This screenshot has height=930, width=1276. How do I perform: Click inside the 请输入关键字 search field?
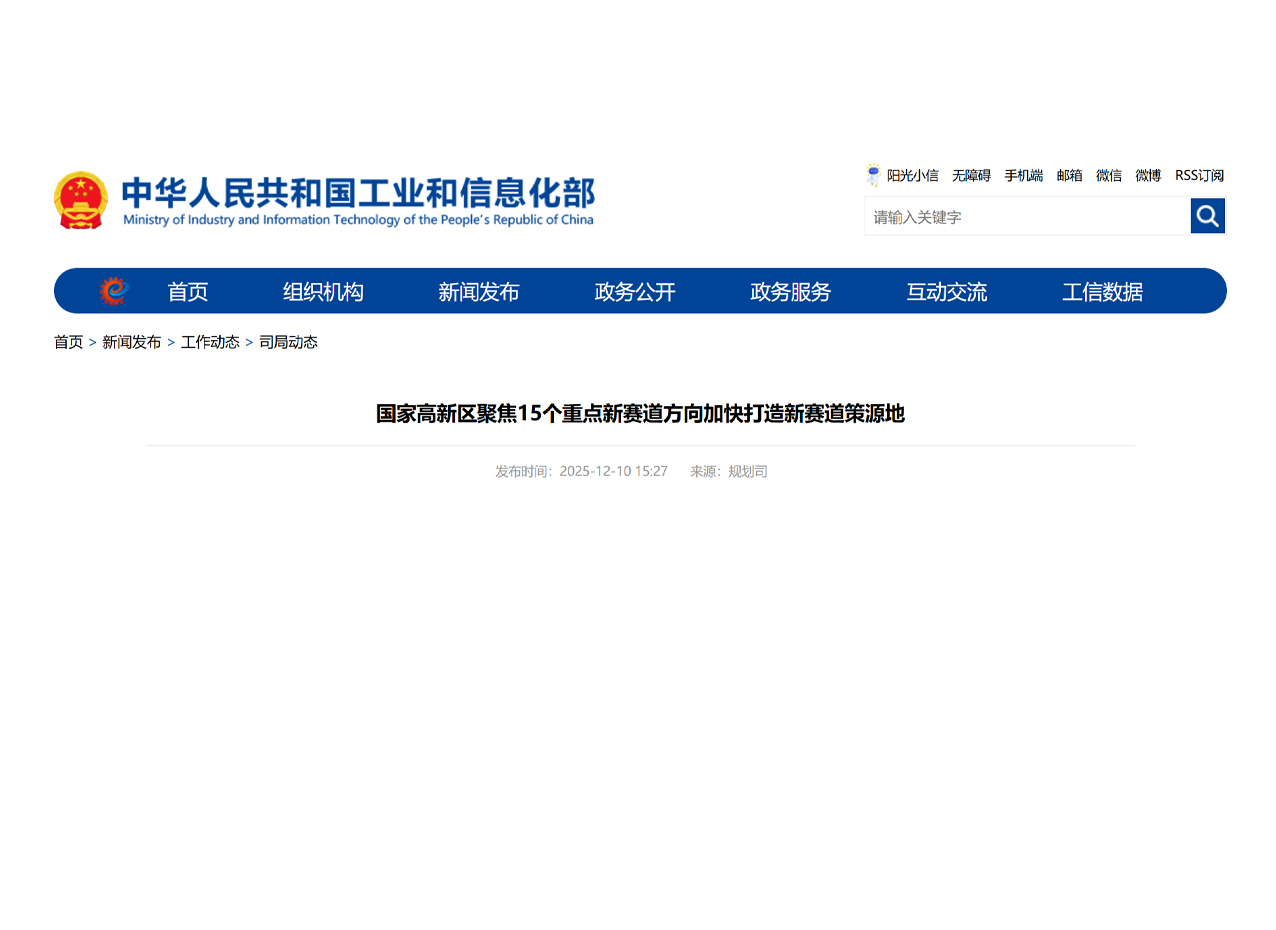coord(1026,217)
